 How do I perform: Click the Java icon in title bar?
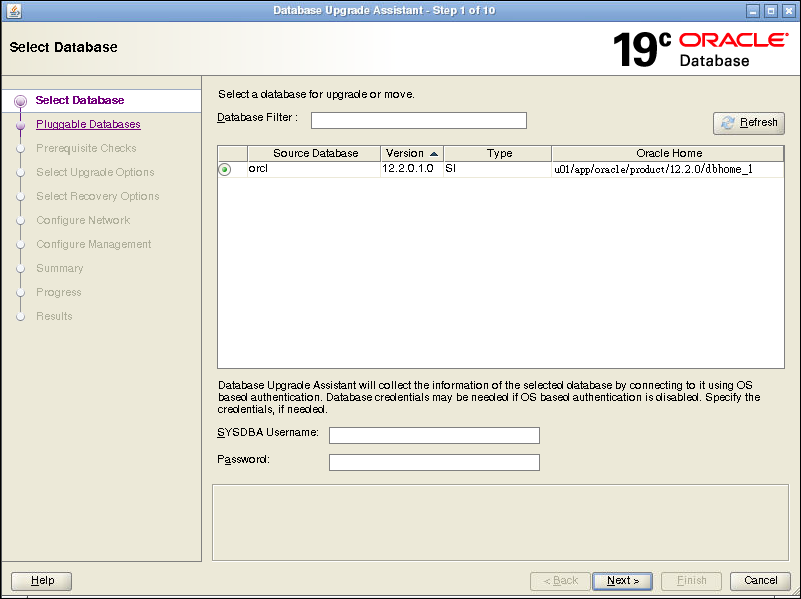13,11
